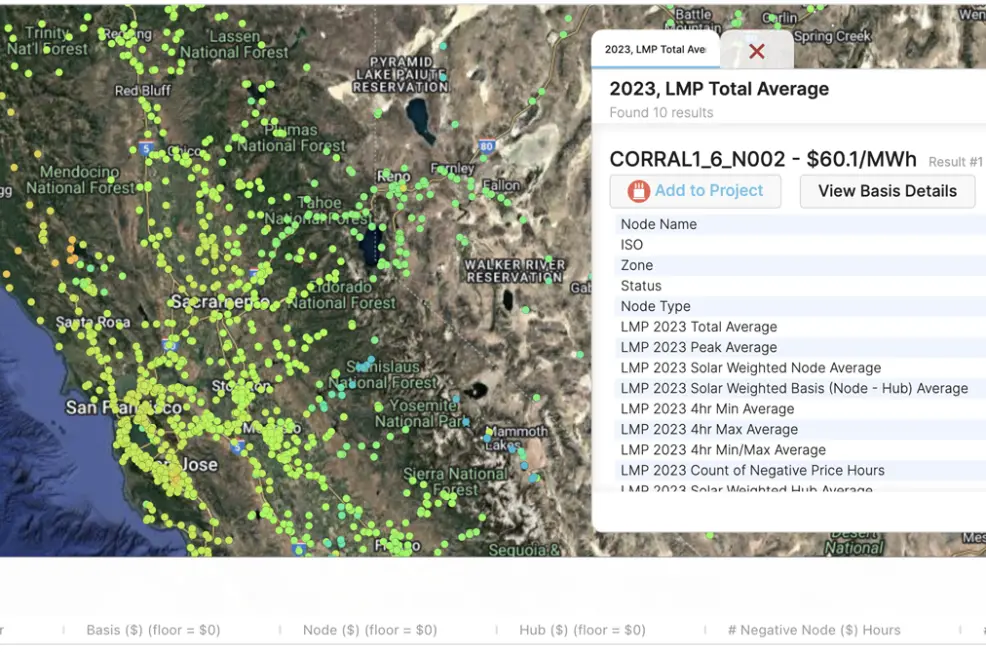Click Mammoth Lakes label on map
This screenshot has height=658, width=986.
pyautogui.click(x=516, y=438)
